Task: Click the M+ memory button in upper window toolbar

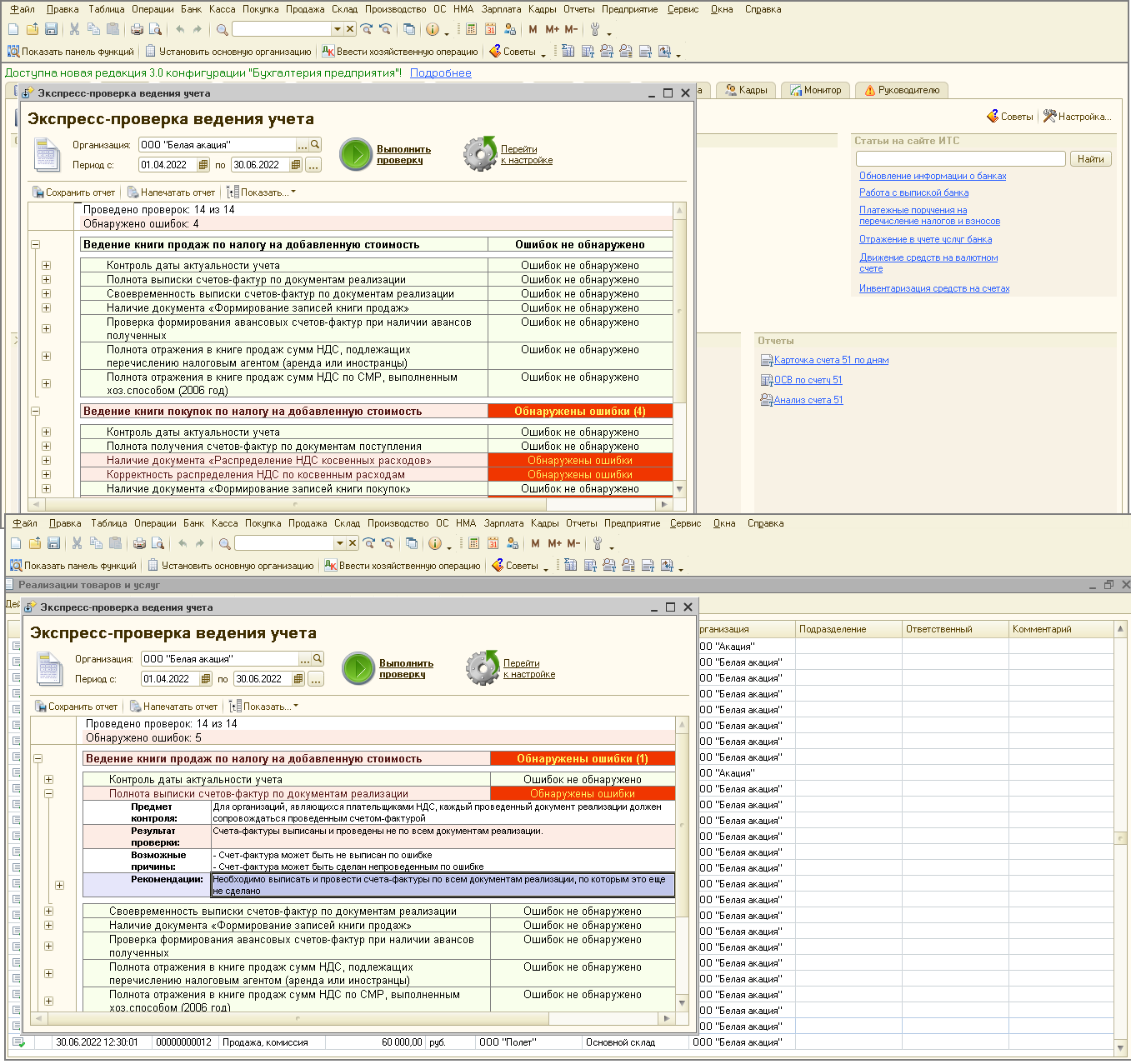Action: pos(552,29)
